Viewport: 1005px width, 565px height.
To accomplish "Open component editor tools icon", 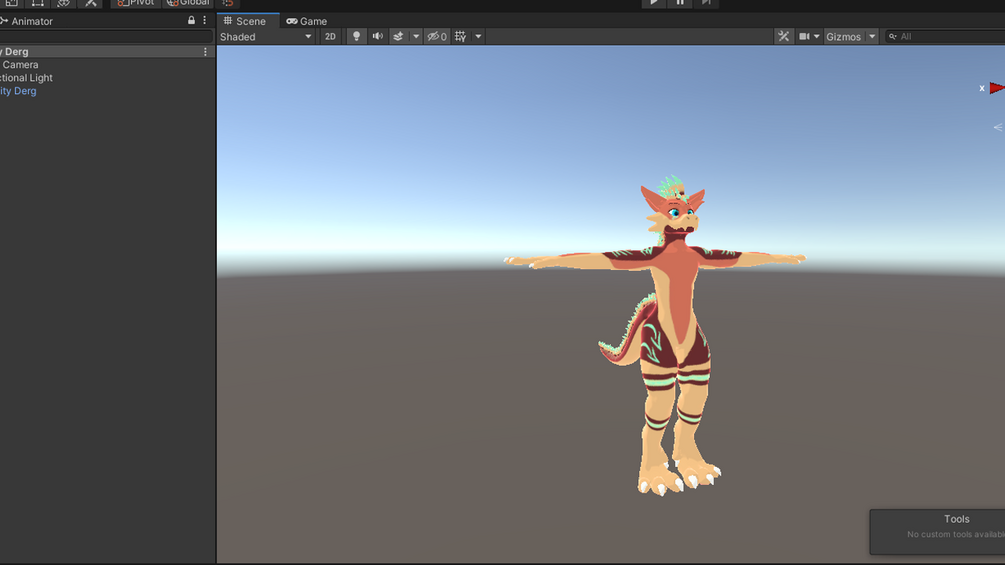I will tap(783, 37).
